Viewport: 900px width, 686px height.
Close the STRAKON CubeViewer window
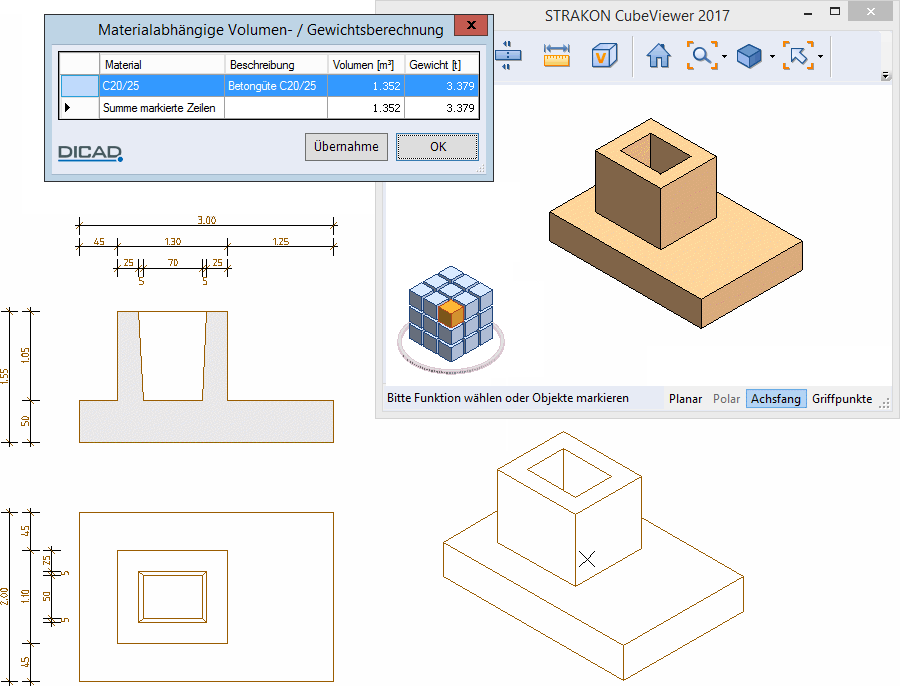pyautogui.click(x=871, y=11)
